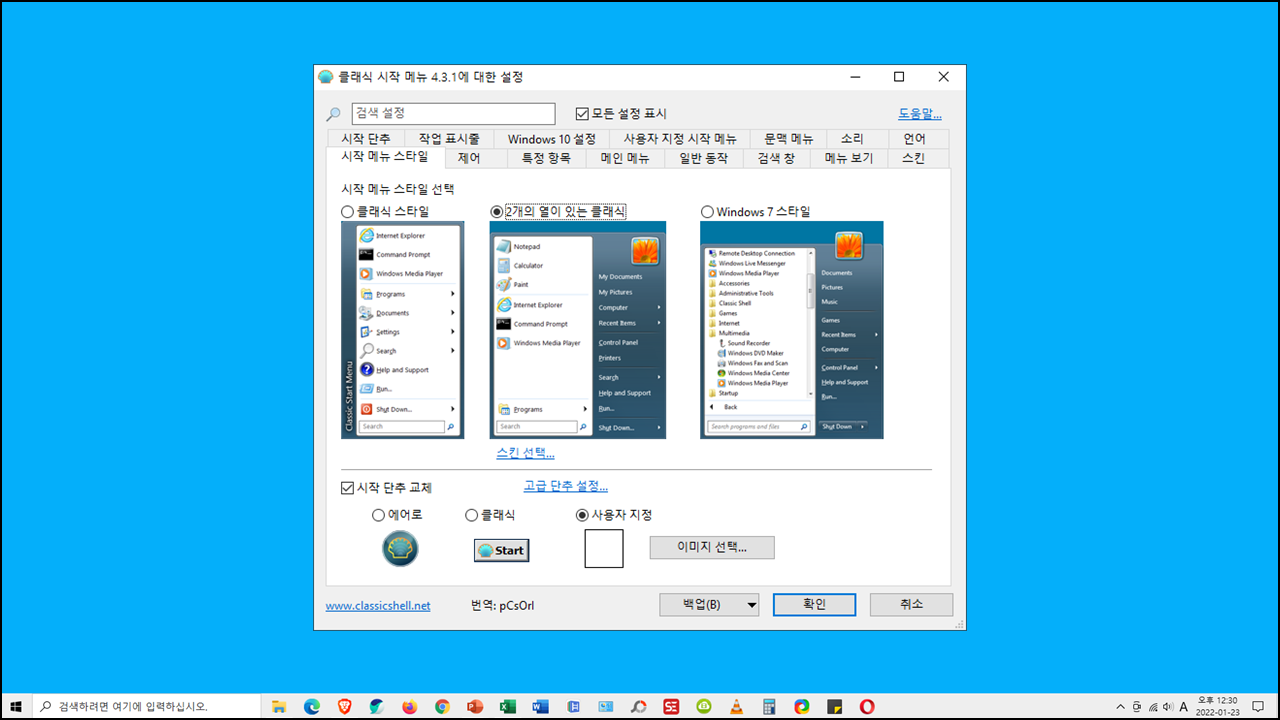Open the 일반 동작 tab
Screen dimensions: 1280x720
(x=704, y=158)
